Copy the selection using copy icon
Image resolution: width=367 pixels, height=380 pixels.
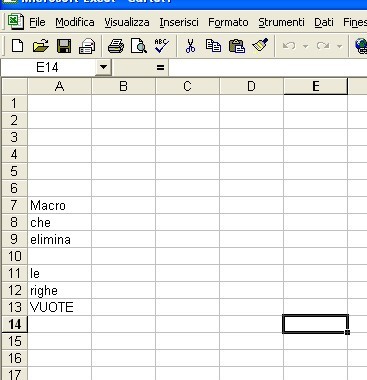213,46
